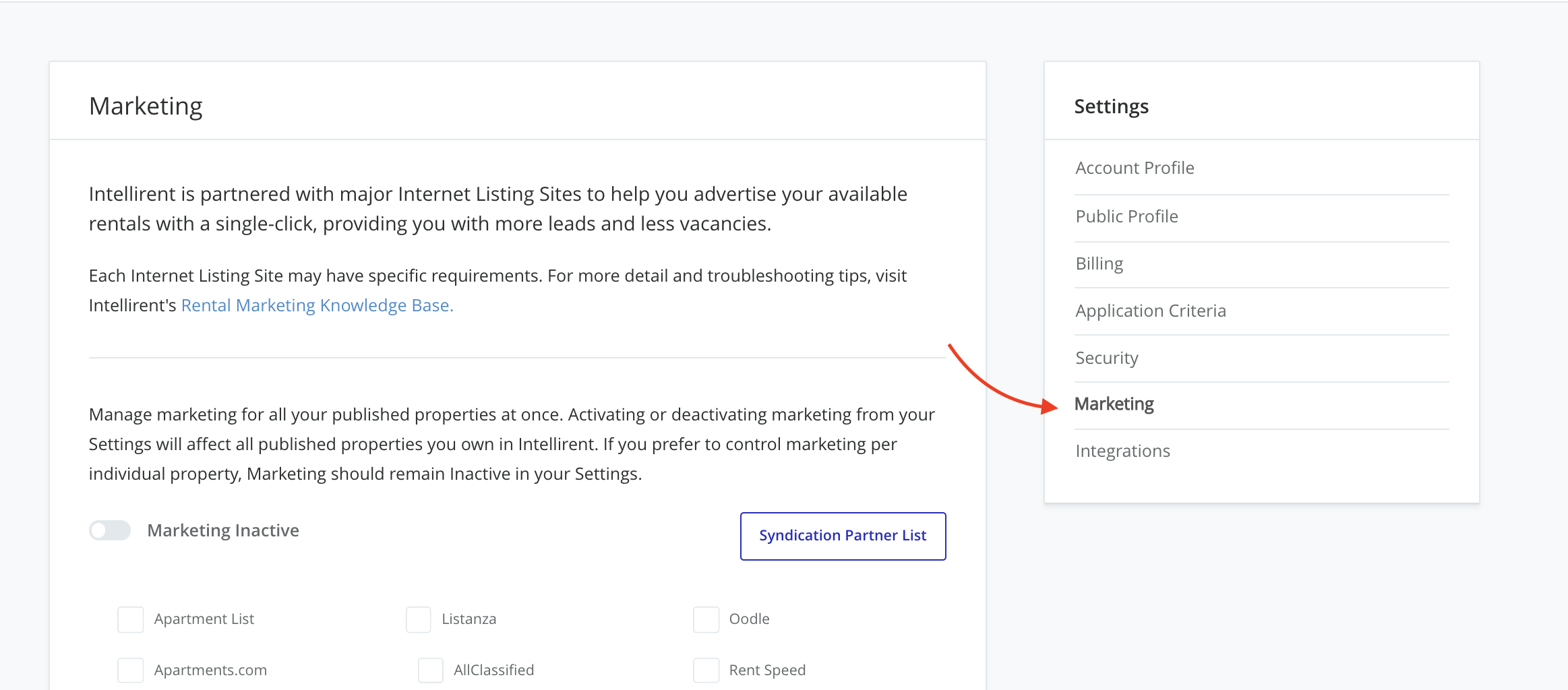Open Application Criteria settings

(x=1150, y=311)
